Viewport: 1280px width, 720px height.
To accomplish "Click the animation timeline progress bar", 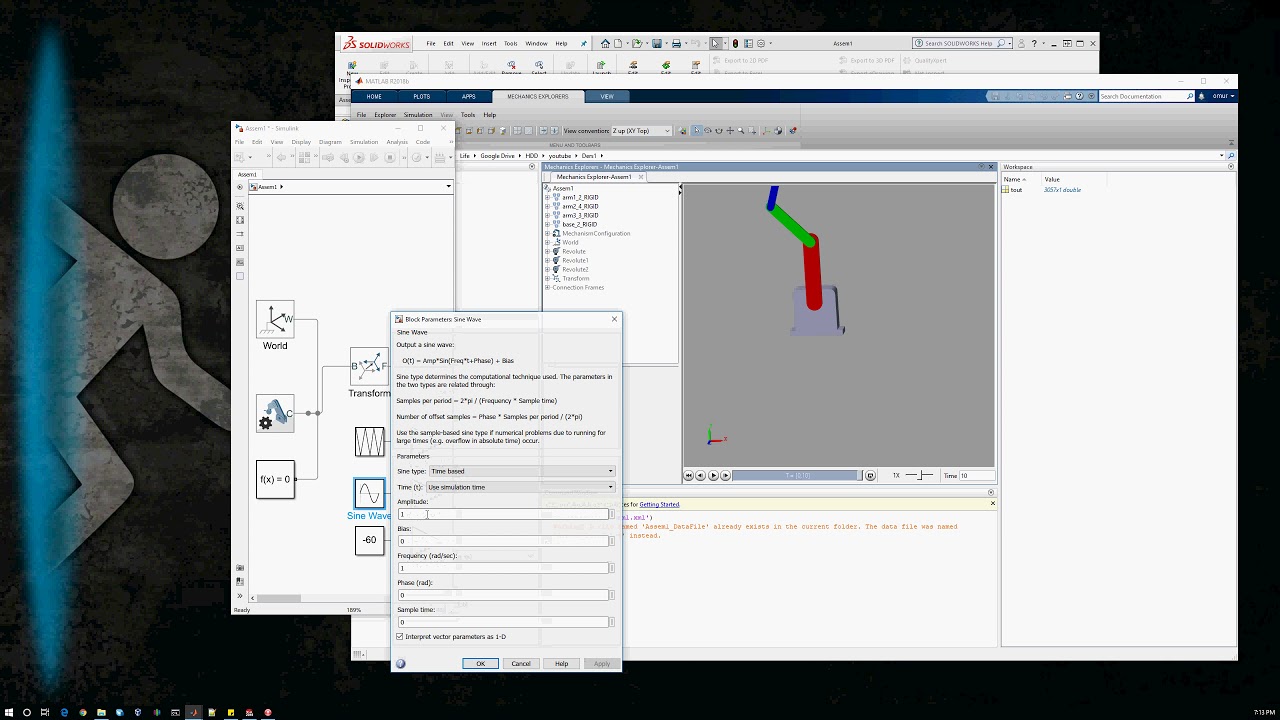I will pyautogui.click(x=797, y=476).
